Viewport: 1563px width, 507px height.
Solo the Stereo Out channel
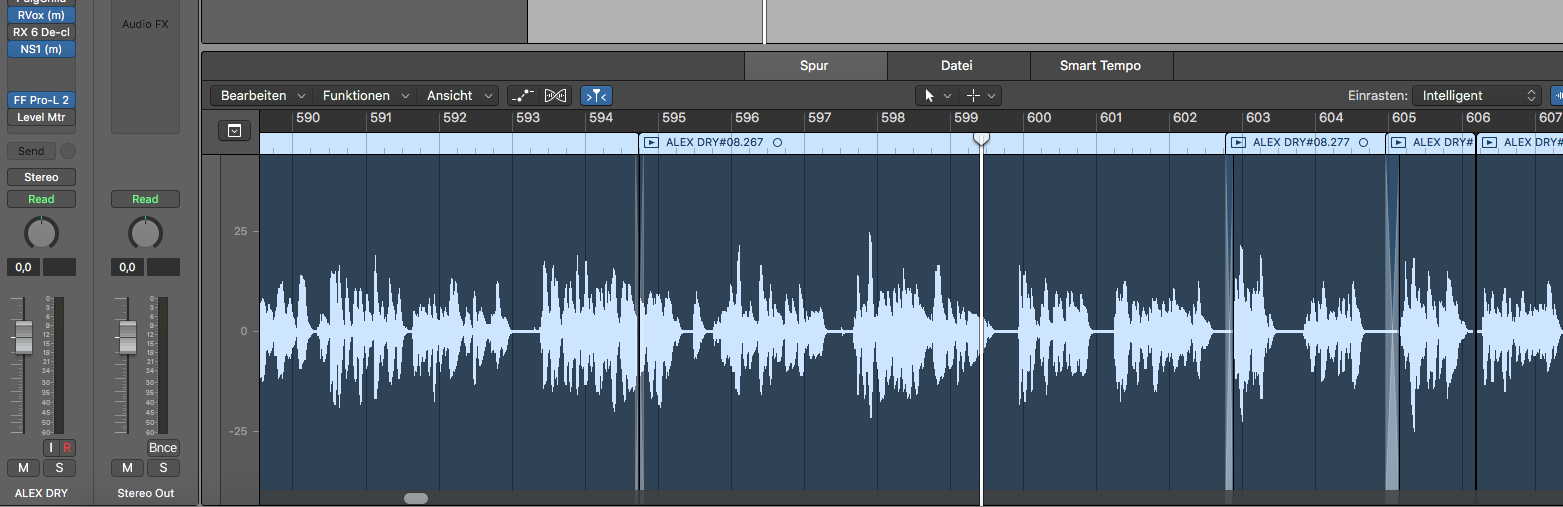(163, 468)
